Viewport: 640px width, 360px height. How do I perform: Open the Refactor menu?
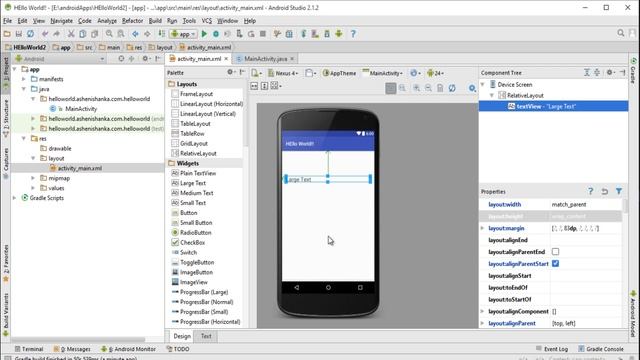(x=133, y=20)
